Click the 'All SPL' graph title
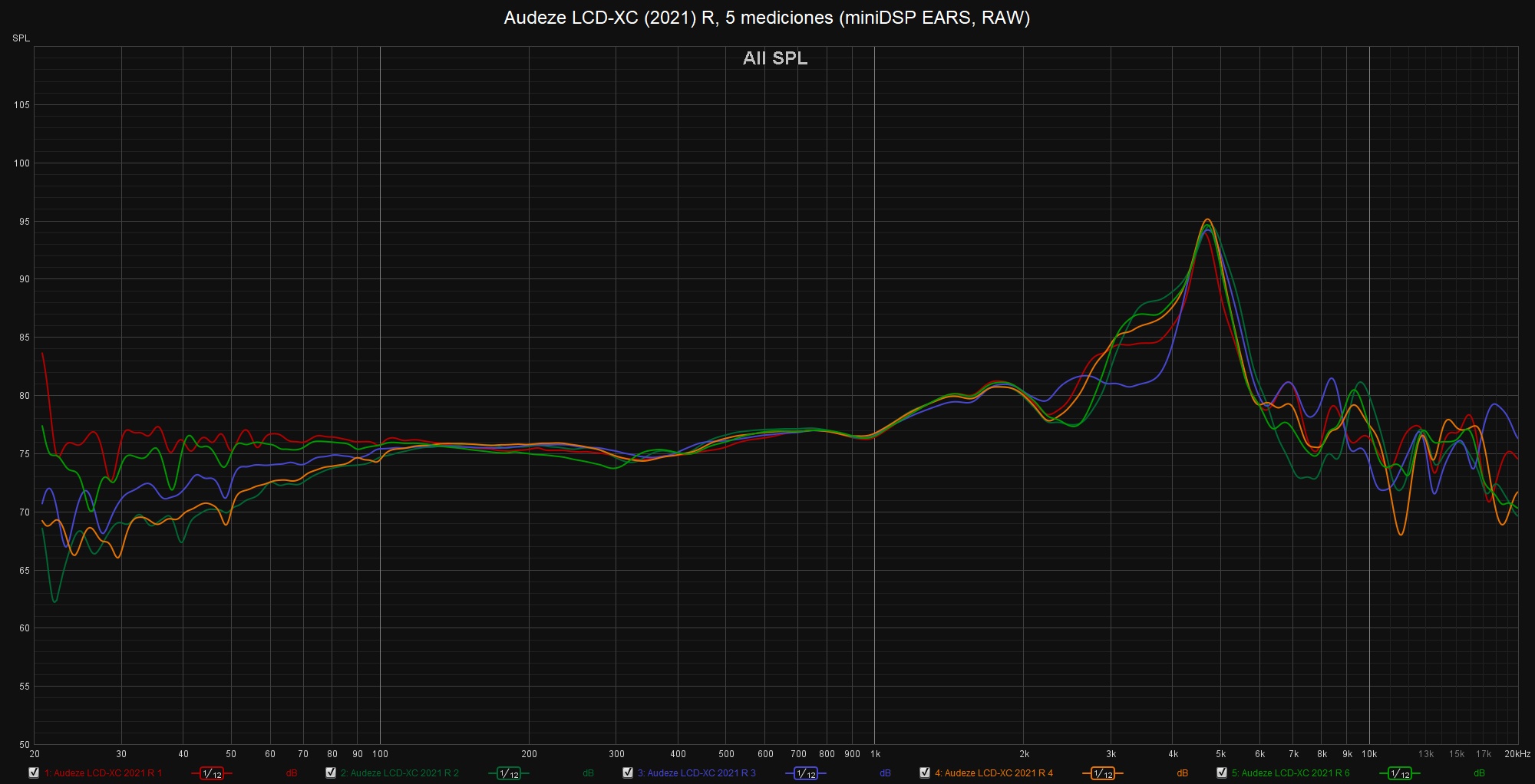 tap(775, 58)
